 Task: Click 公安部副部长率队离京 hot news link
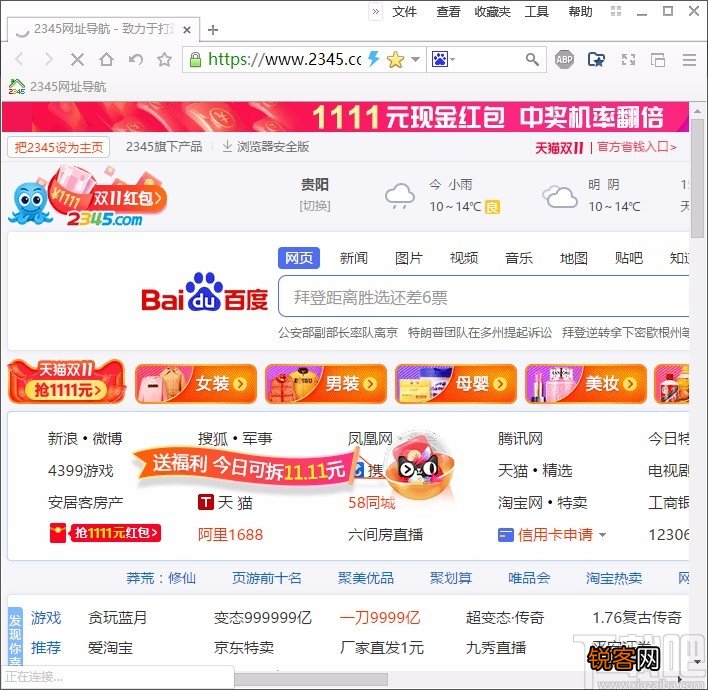338,333
